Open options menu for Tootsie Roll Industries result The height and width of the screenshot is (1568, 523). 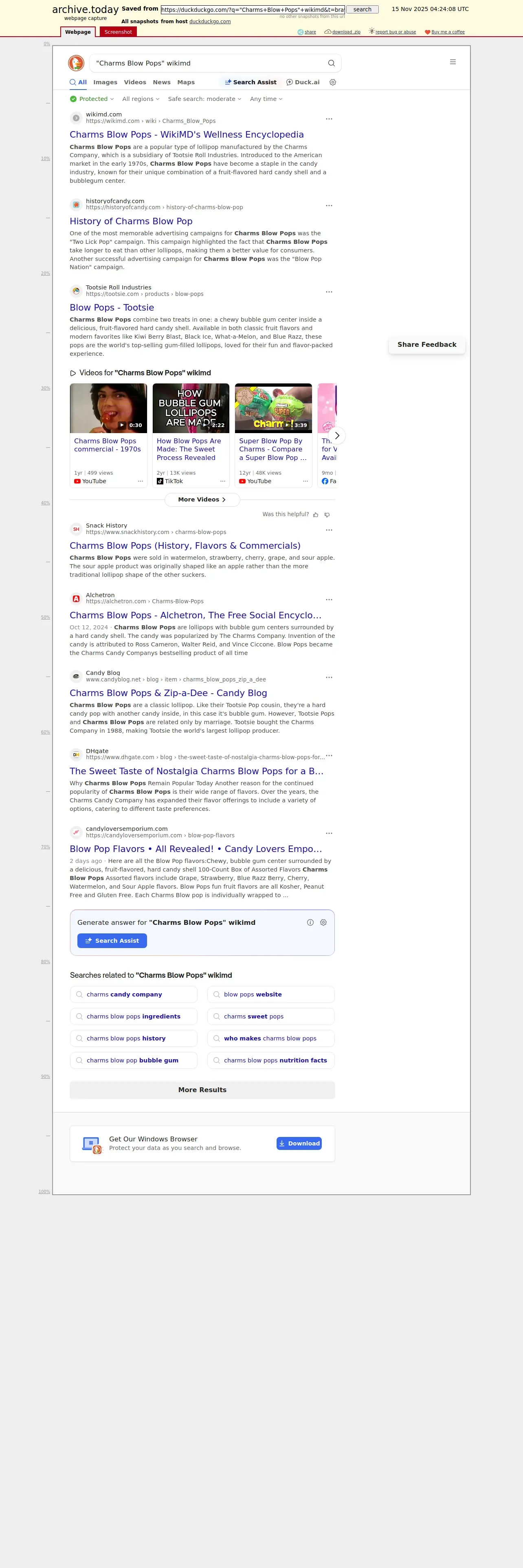click(x=329, y=291)
